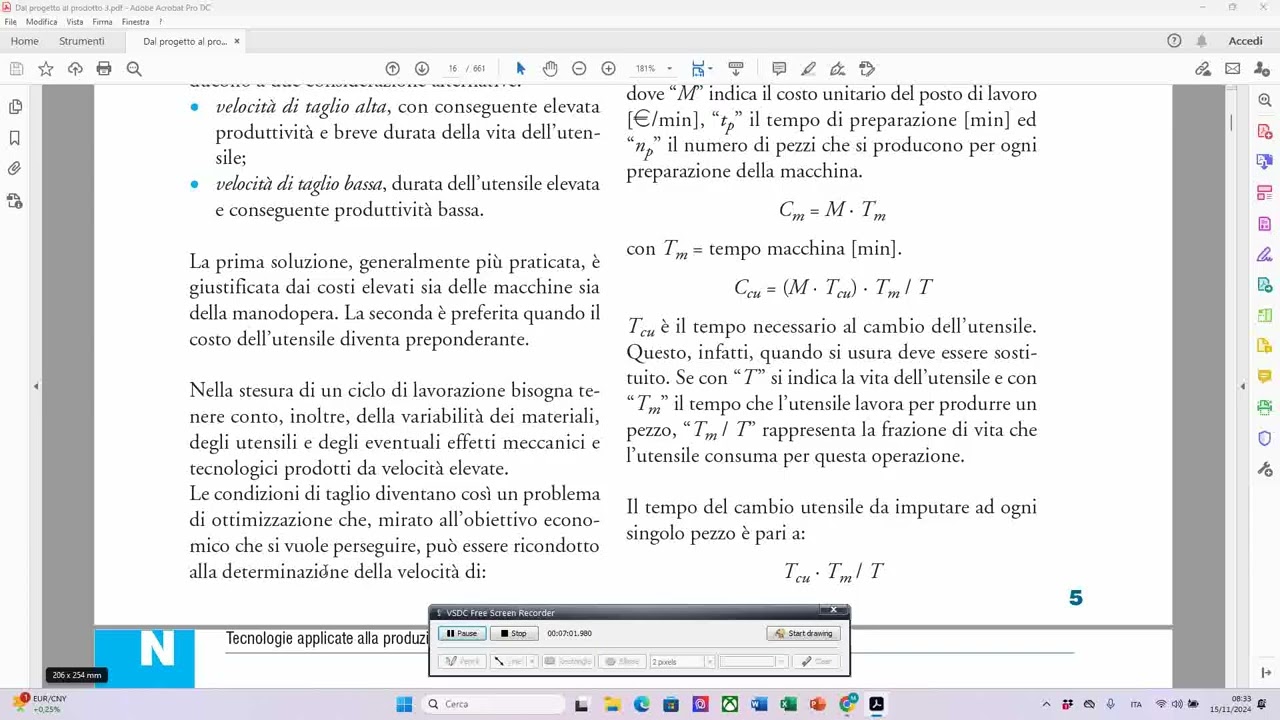
Task: Open File Explorer from the taskbar
Action: (612, 704)
